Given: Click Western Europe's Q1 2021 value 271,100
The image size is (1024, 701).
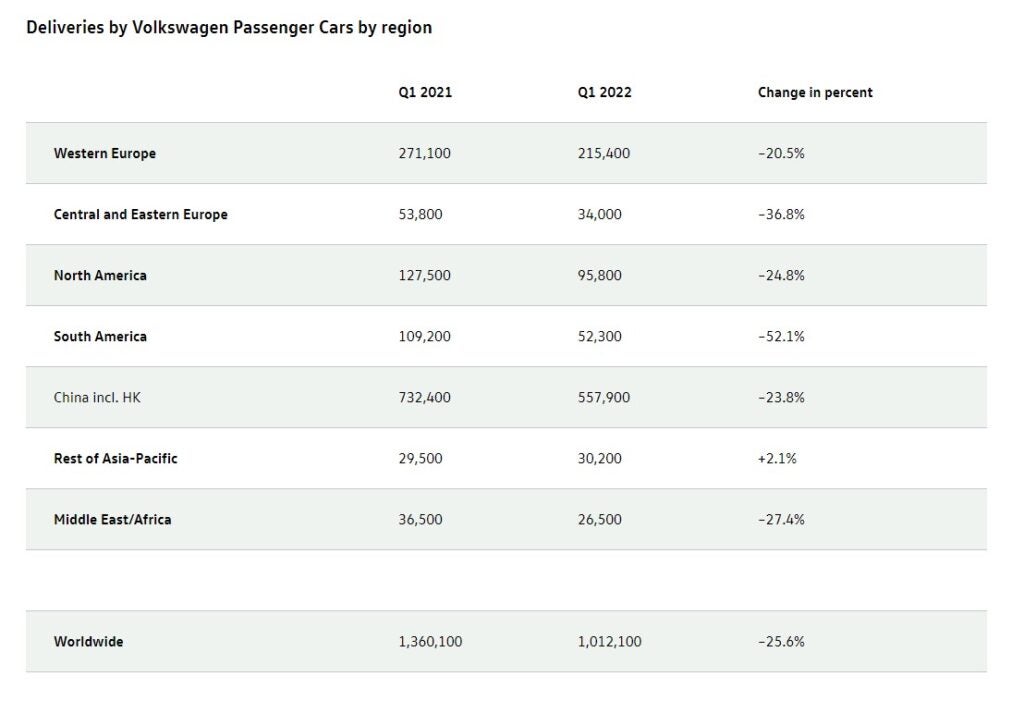Looking at the screenshot, I should coord(424,153).
